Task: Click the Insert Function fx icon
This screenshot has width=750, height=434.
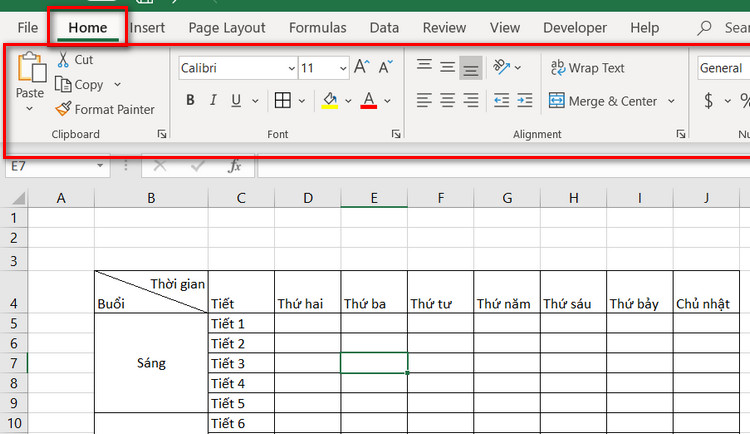Action: point(234,166)
